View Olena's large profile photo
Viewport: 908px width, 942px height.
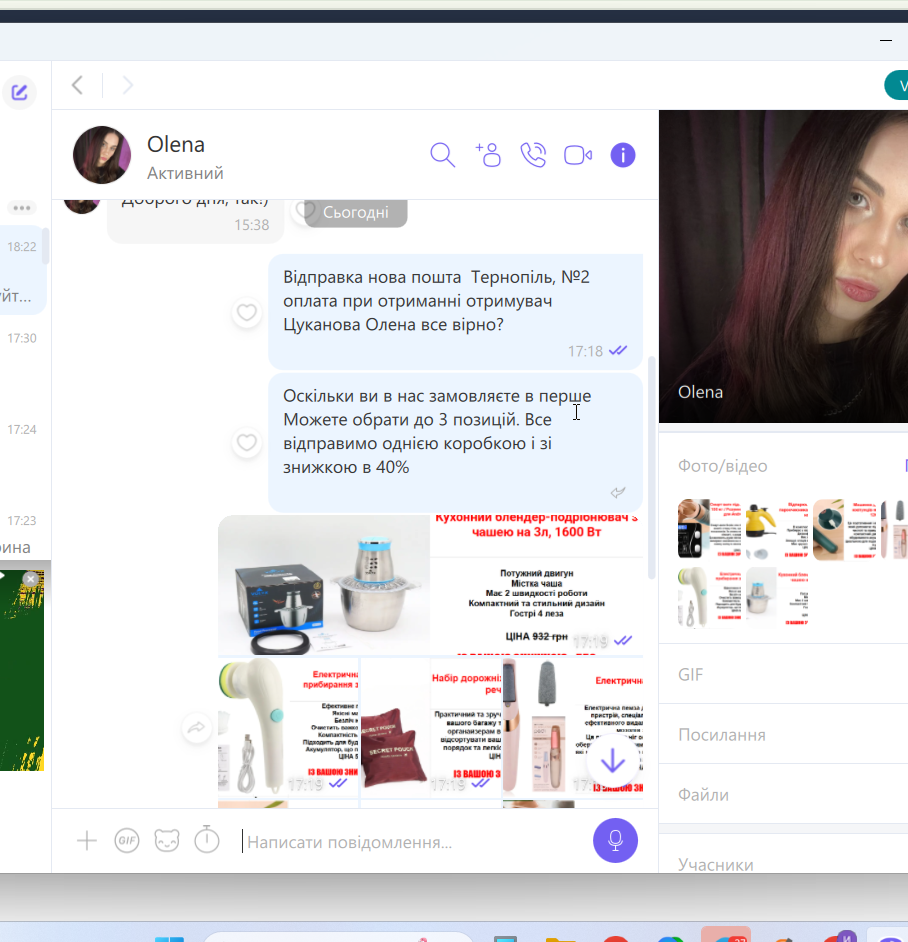point(783,267)
